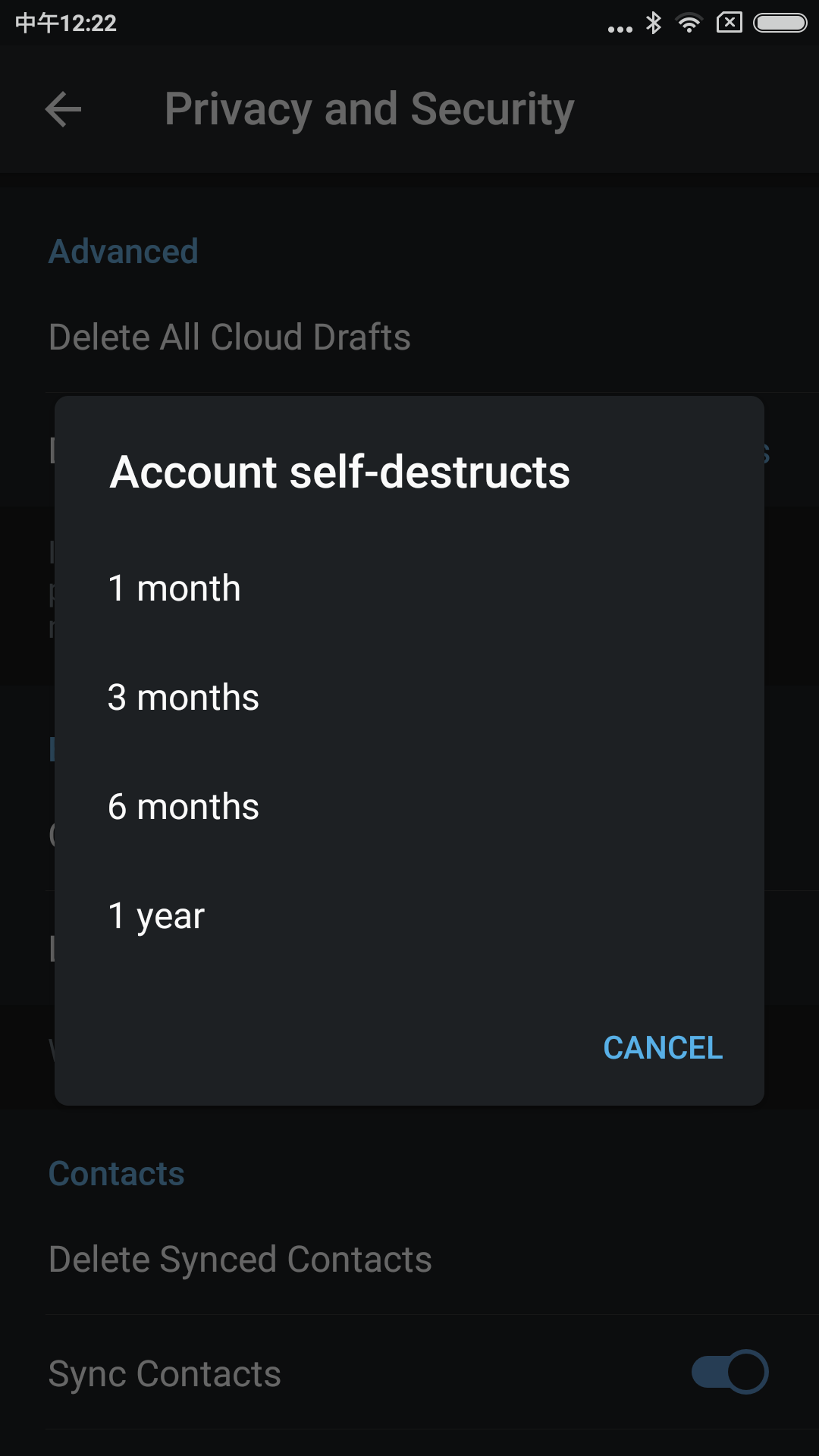
Task: Tap the back arrow icon
Action: click(63, 109)
